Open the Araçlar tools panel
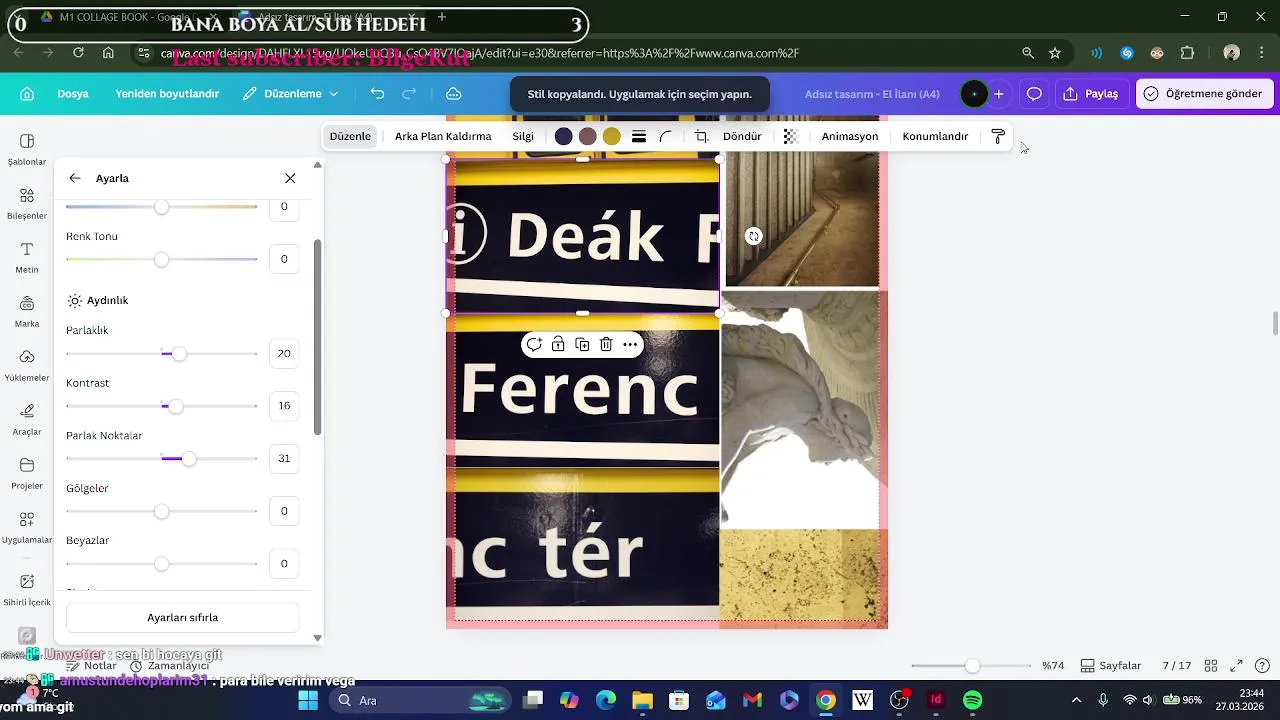 (x=27, y=419)
